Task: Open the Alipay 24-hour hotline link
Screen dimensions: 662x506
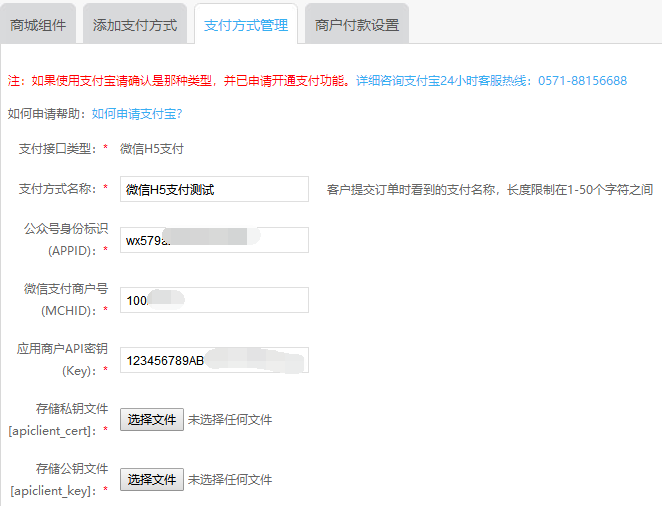Action: coord(491,81)
